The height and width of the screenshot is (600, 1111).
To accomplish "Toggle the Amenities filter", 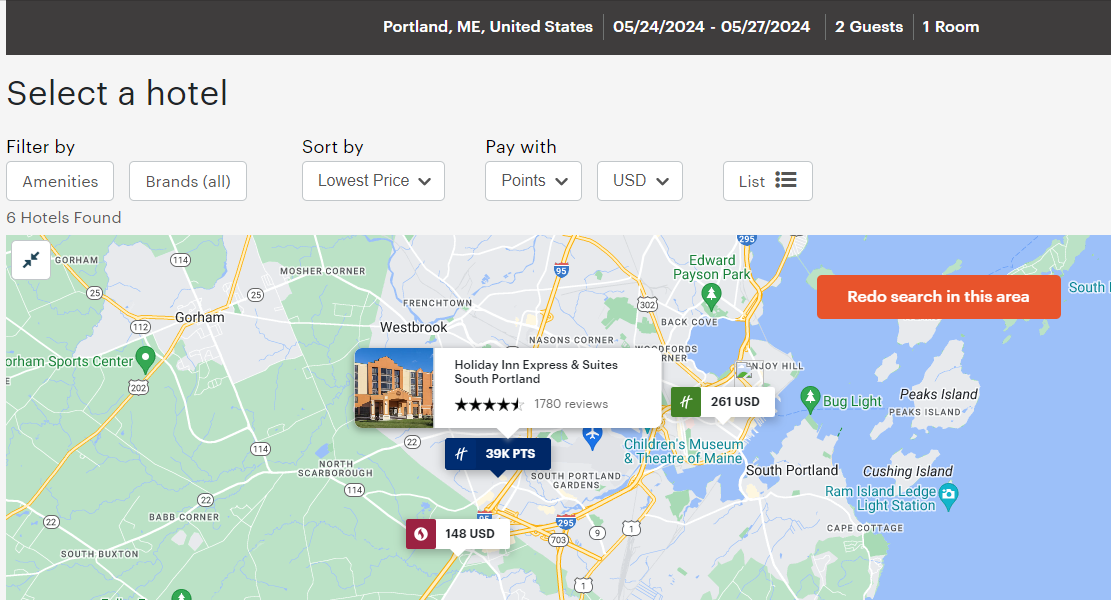I will 59,181.
